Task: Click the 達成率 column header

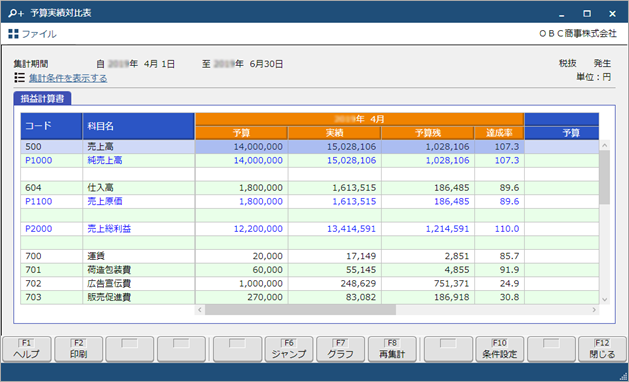Action: (x=499, y=133)
